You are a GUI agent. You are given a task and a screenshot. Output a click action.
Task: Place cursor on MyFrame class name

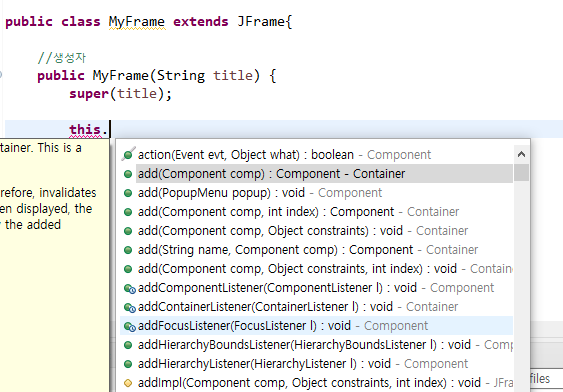[x=137, y=22]
